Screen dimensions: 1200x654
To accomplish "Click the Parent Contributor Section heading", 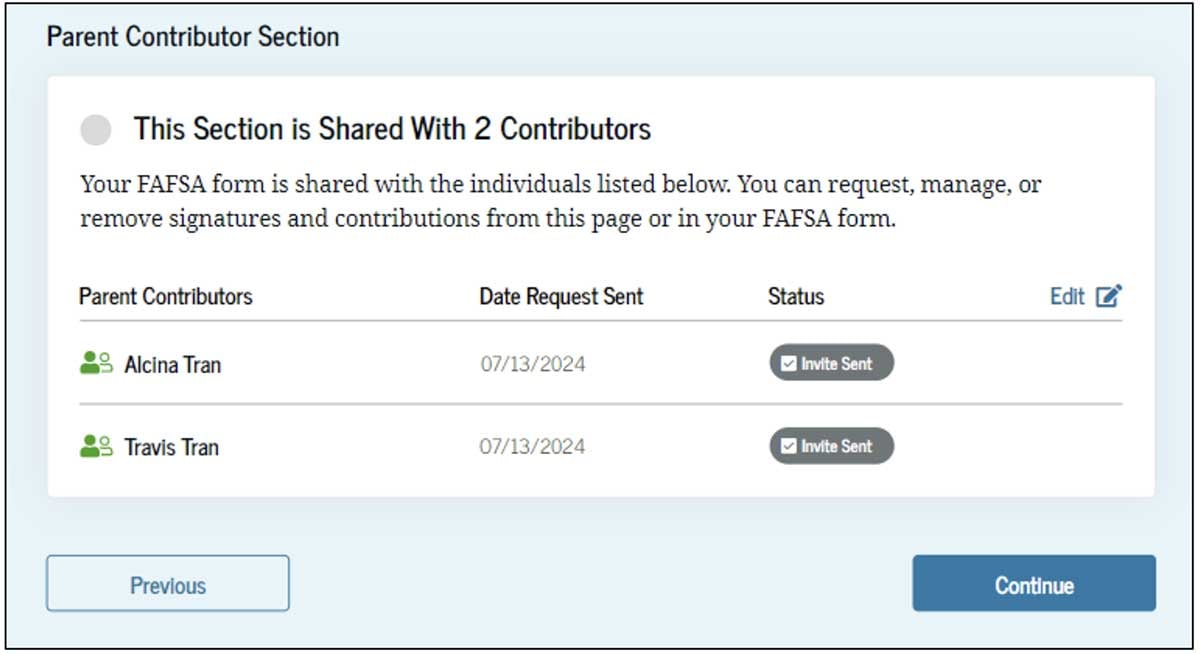I will (x=193, y=37).
